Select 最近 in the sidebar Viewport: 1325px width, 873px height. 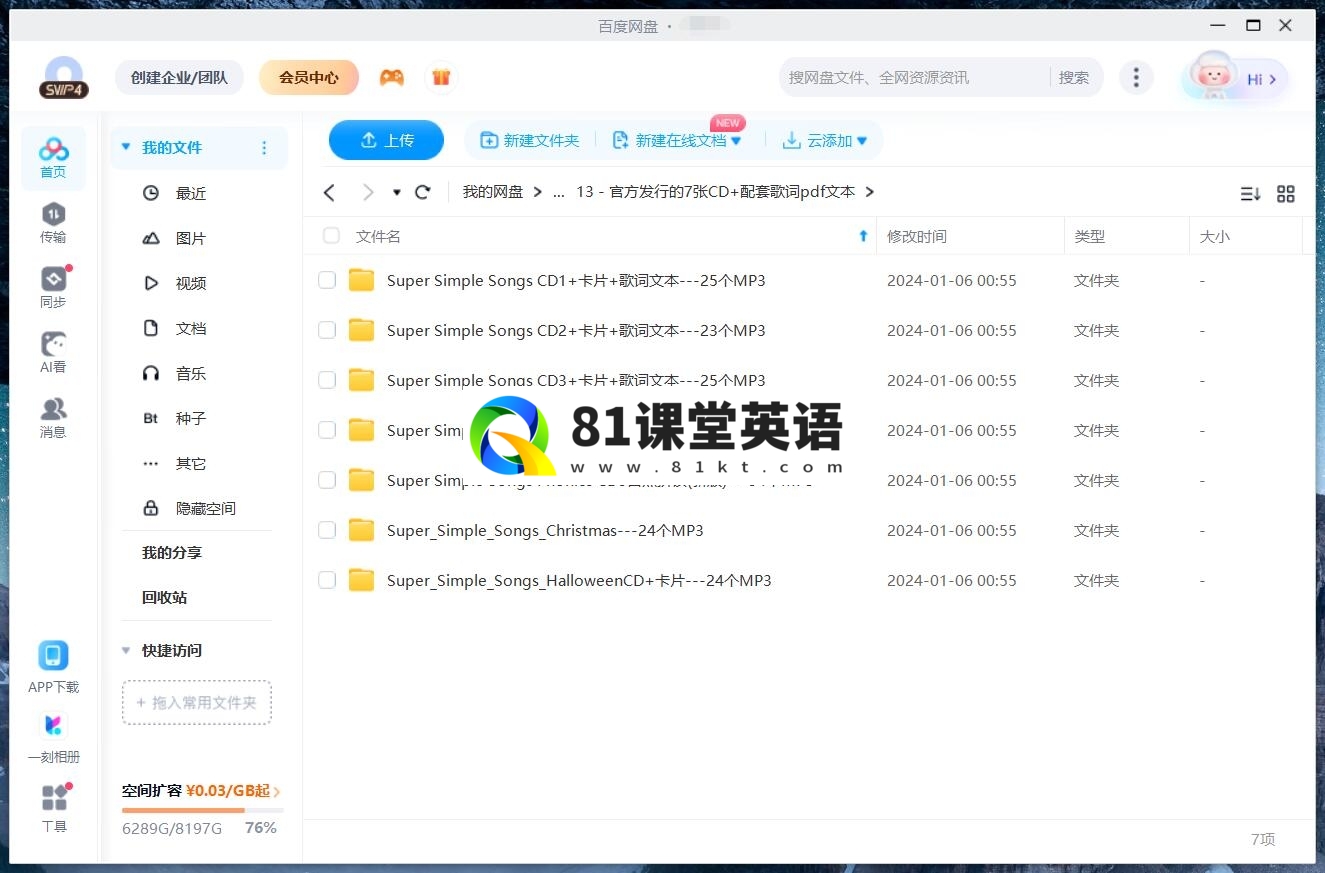191,193
